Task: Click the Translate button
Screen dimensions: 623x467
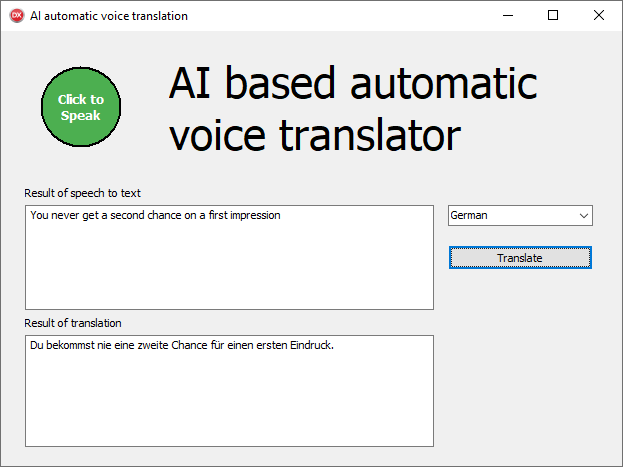Action: point(519,258)
